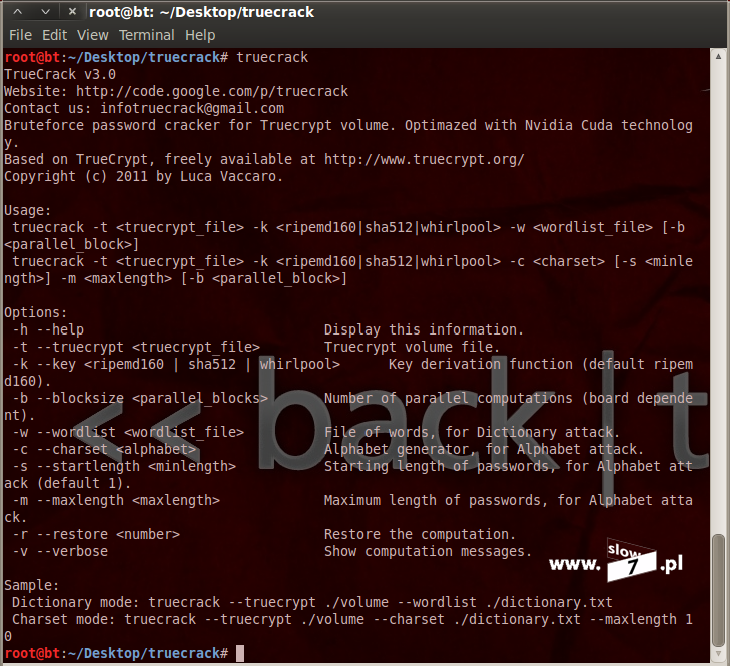Click the 'Usage:' heading
This screenshot has height=666, width=730.
pyautogui.click(x=27, y=210)
